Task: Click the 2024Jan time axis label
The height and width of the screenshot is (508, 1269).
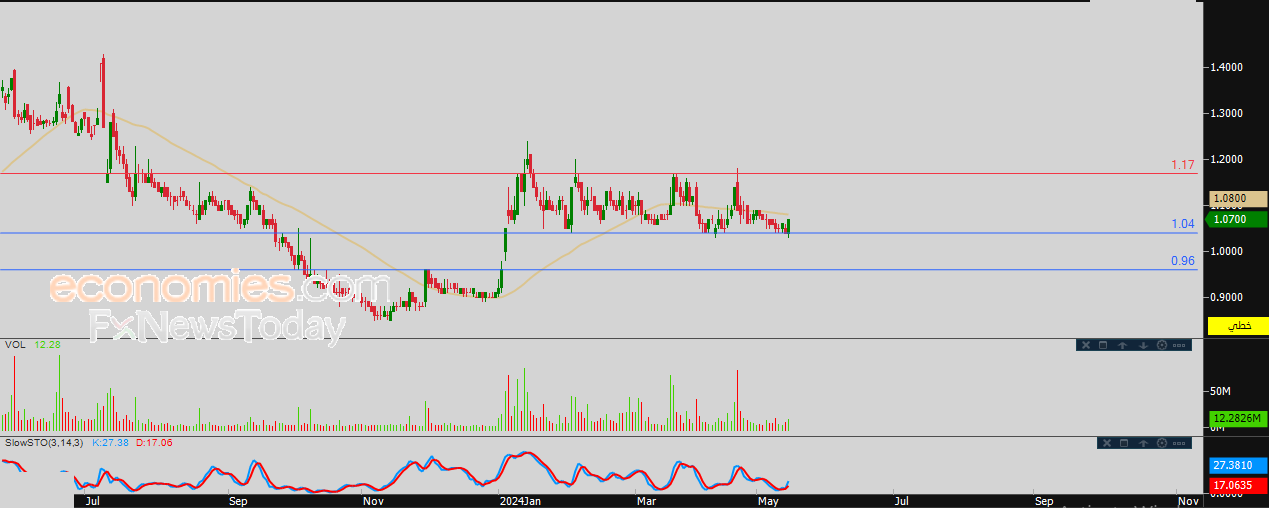Action: coord(521,500)
